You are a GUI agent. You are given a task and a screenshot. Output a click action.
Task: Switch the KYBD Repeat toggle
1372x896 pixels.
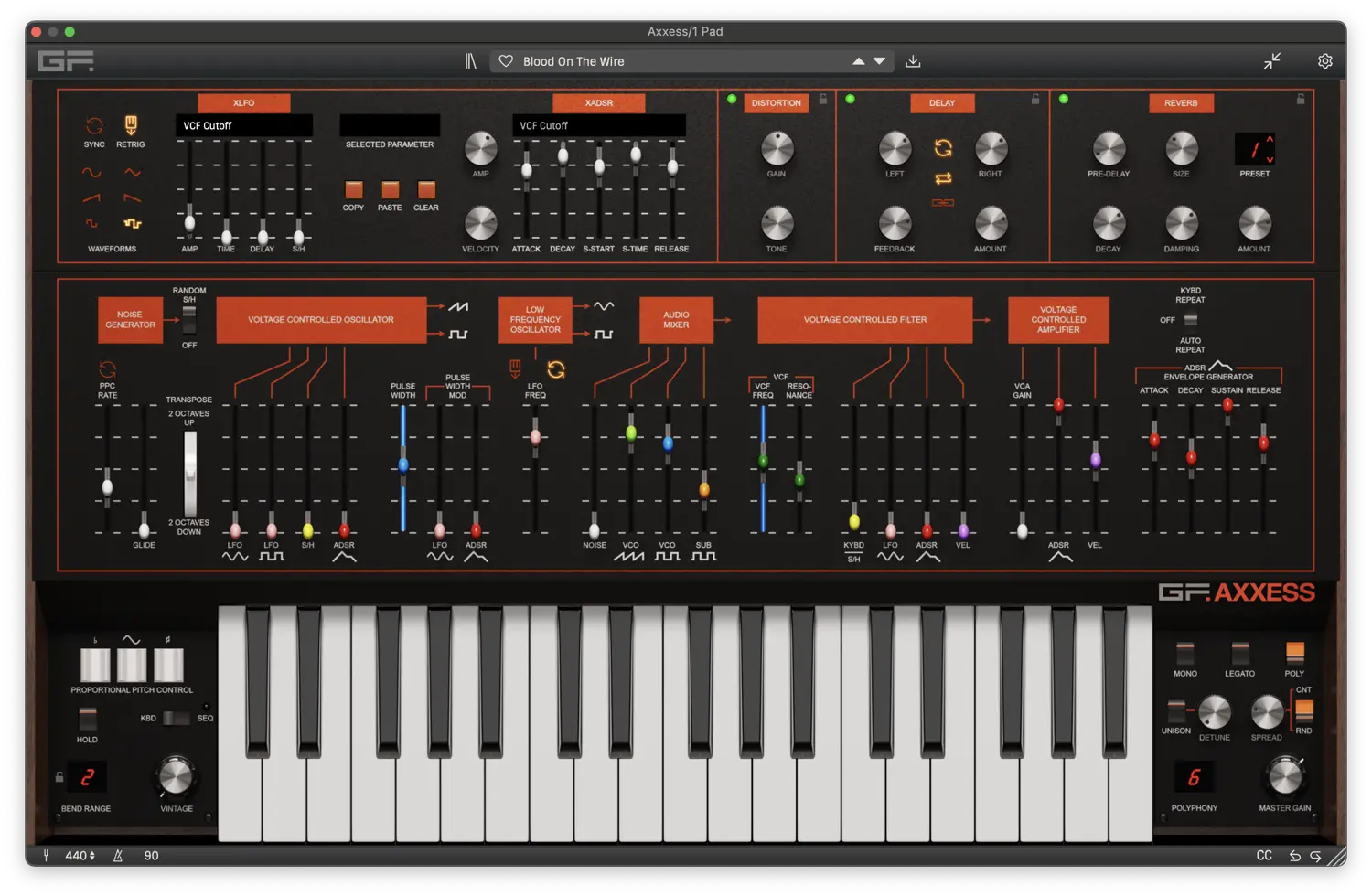1190,320
